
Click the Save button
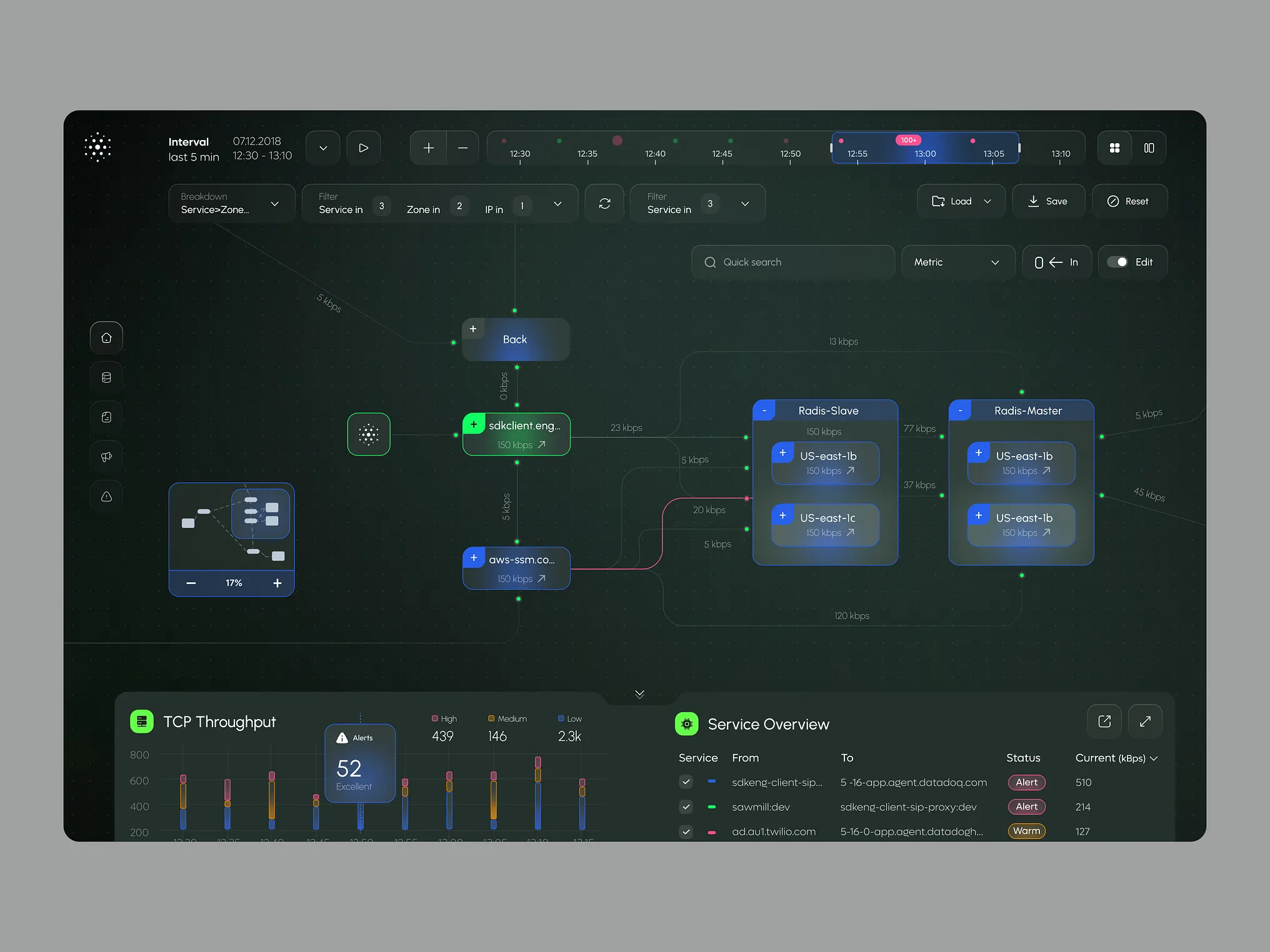[1048, 201]
